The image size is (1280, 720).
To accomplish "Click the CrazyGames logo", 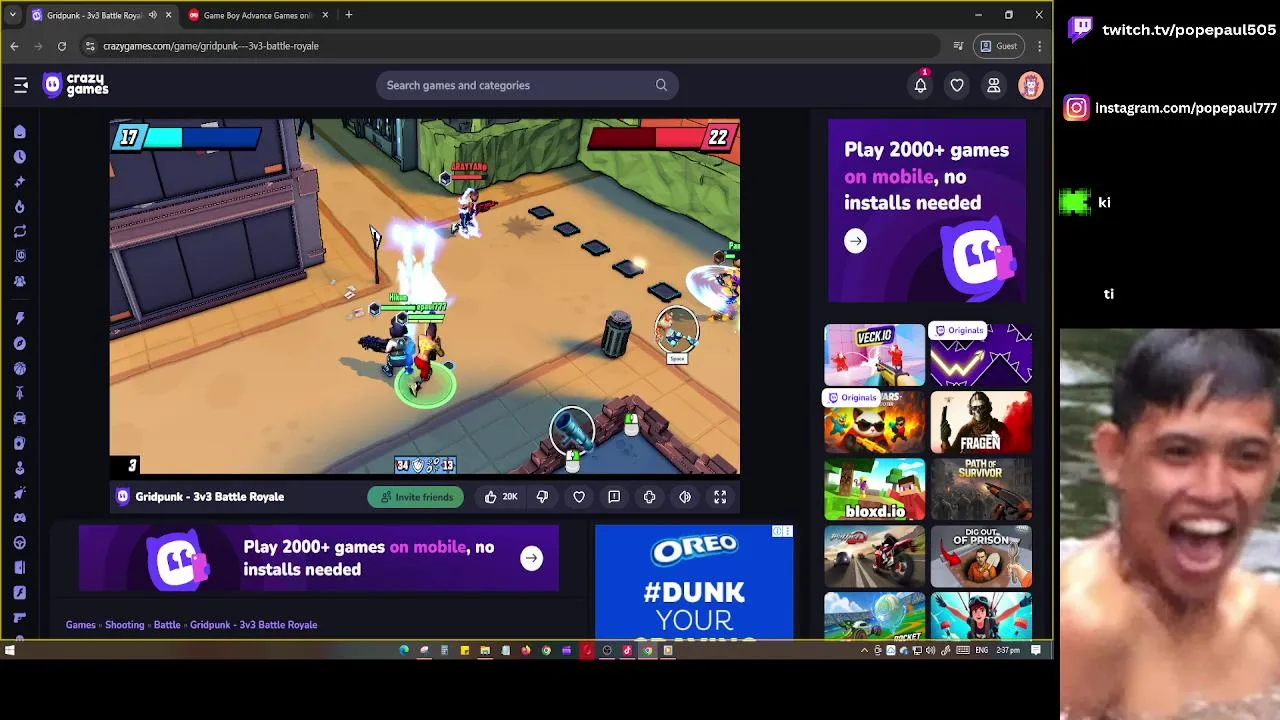I will tap(75, 85).
